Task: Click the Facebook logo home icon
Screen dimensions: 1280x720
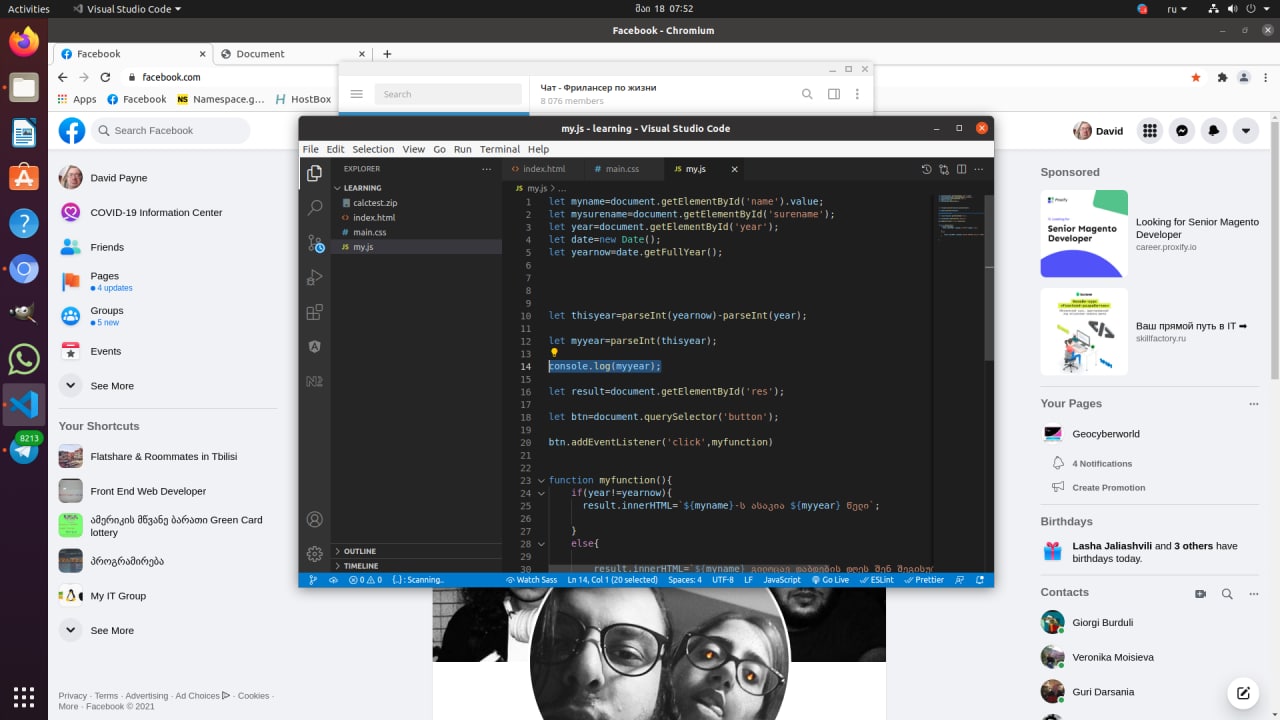Action: tap(72, 130)
